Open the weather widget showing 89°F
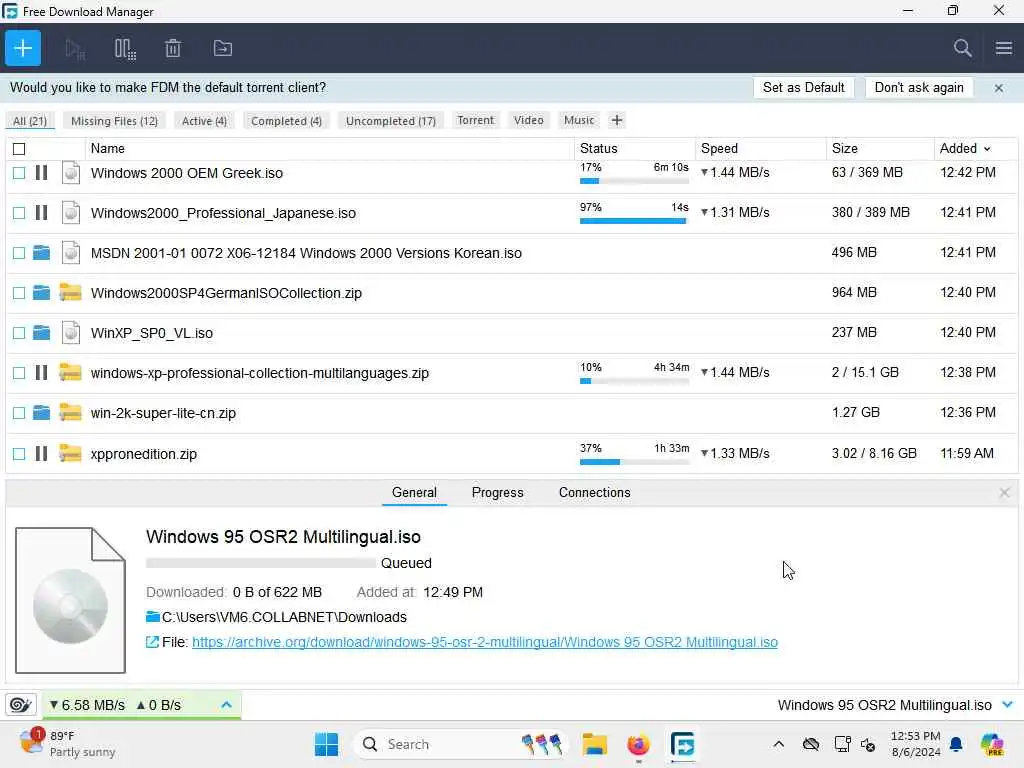 point(67,744)
